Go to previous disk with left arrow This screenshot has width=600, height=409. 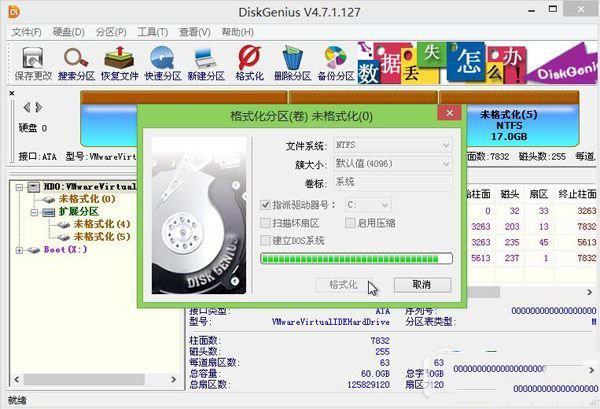pos(27,107)
